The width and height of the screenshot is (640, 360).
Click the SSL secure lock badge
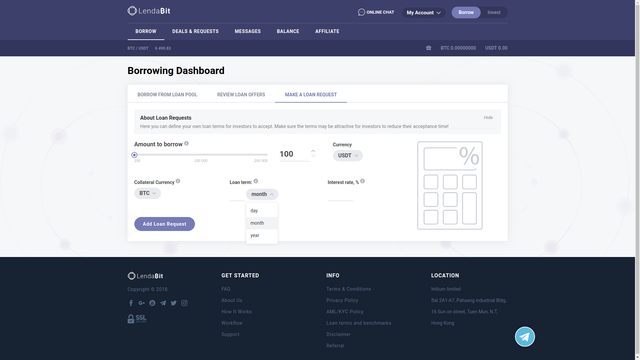coord(137,319)
